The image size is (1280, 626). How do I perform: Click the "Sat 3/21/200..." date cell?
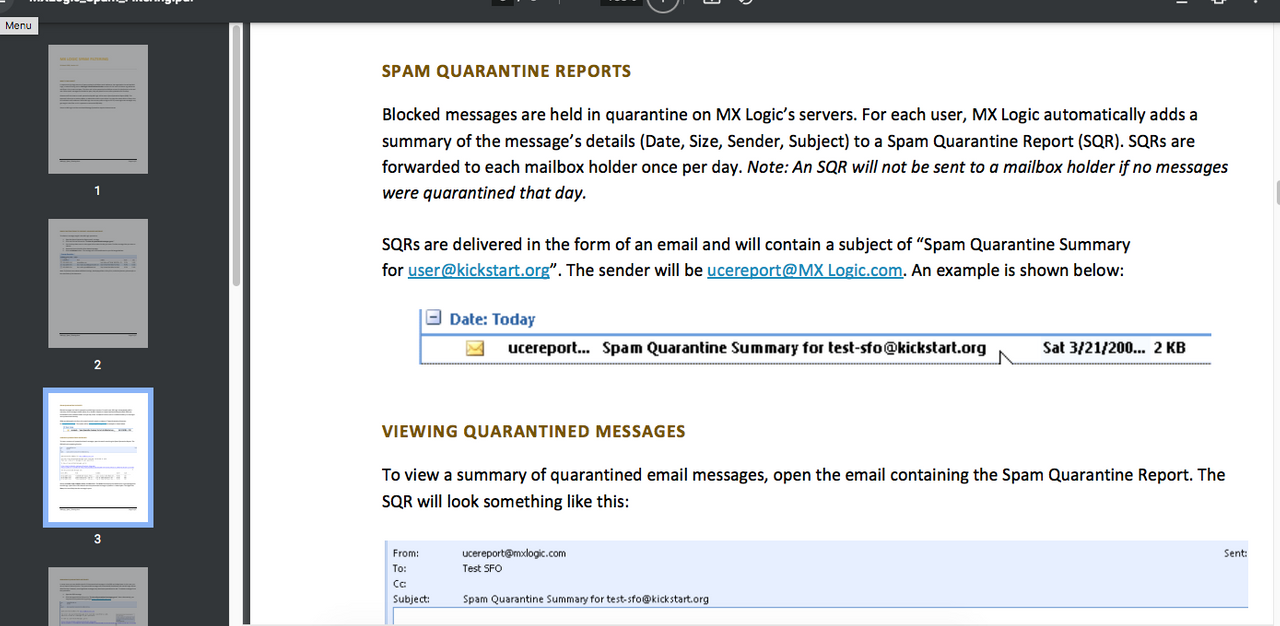click(x=1092, y=348)
